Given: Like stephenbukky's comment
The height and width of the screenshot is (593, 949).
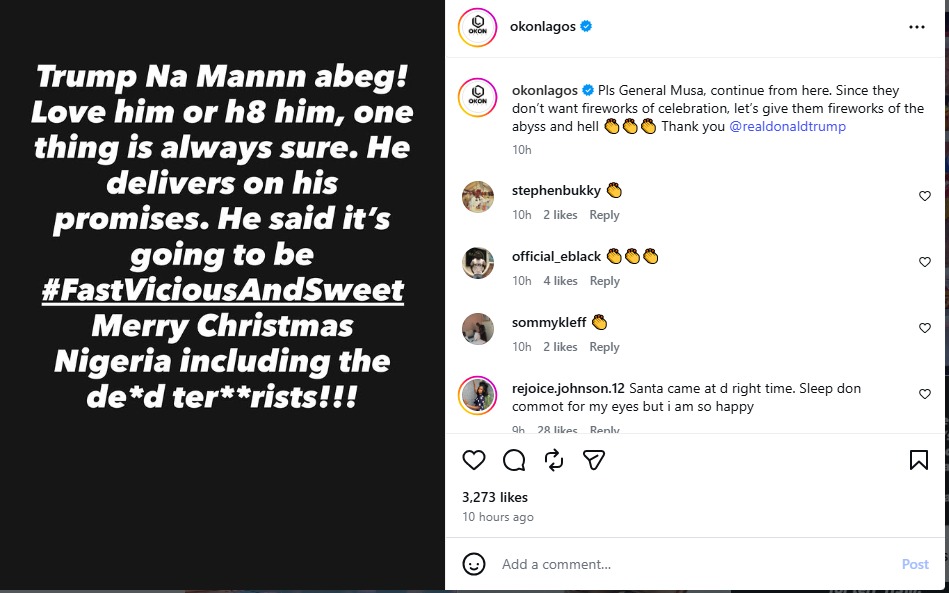Looking at the screenshot, I should (925, 197).
